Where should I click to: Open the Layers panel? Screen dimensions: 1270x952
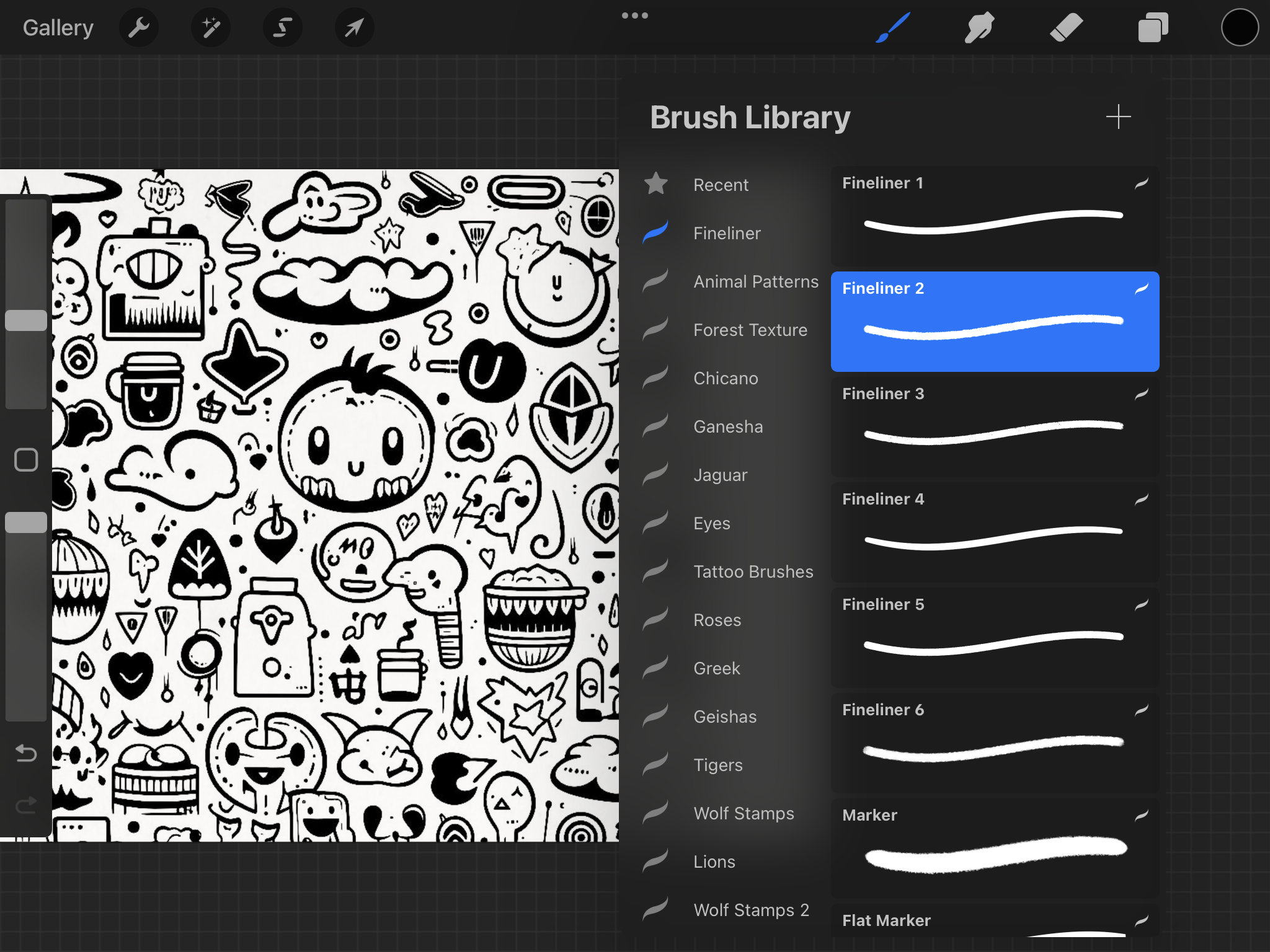point(1153,28)
